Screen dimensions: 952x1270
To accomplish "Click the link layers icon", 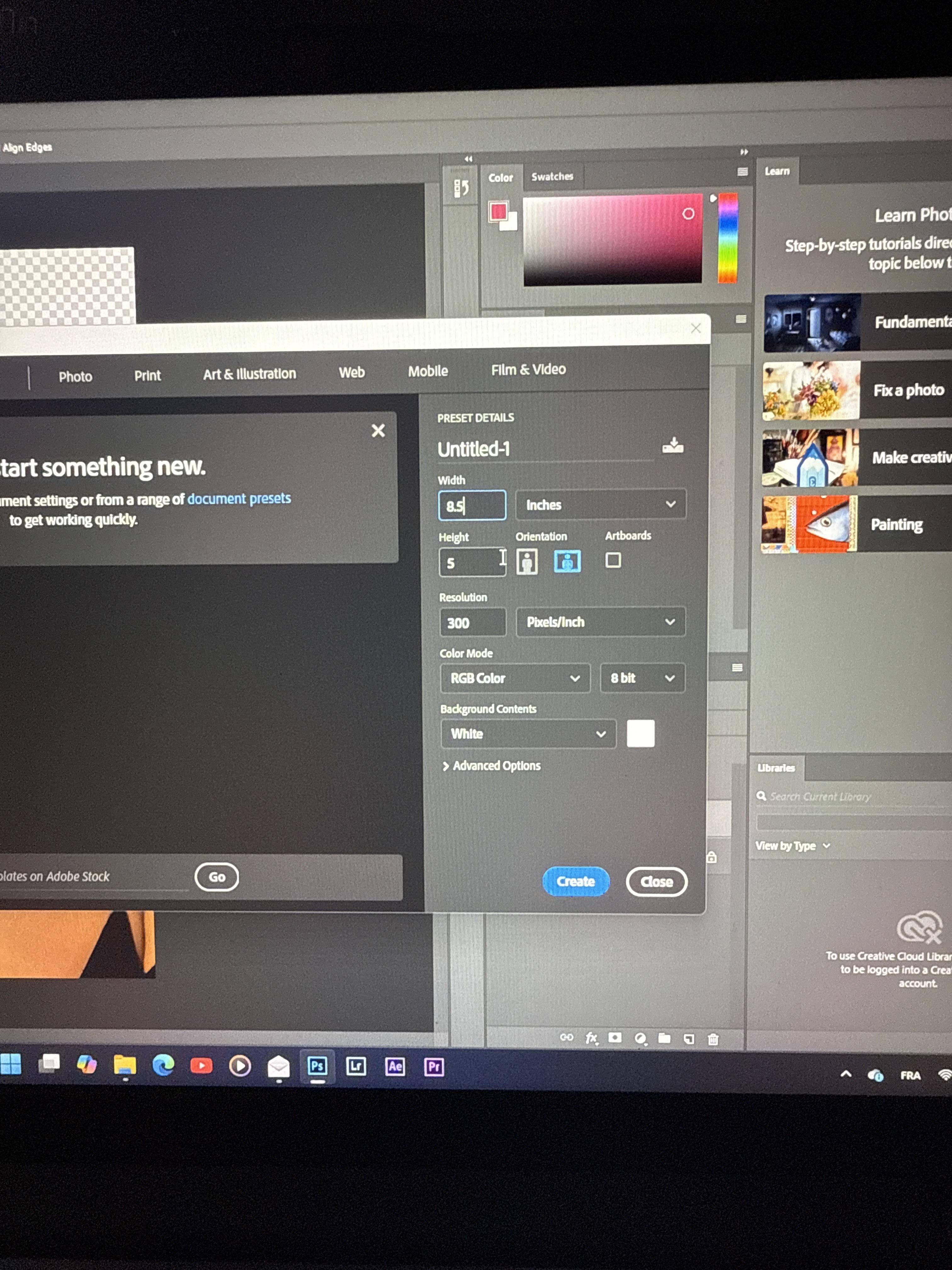I will click(566, 1038).
